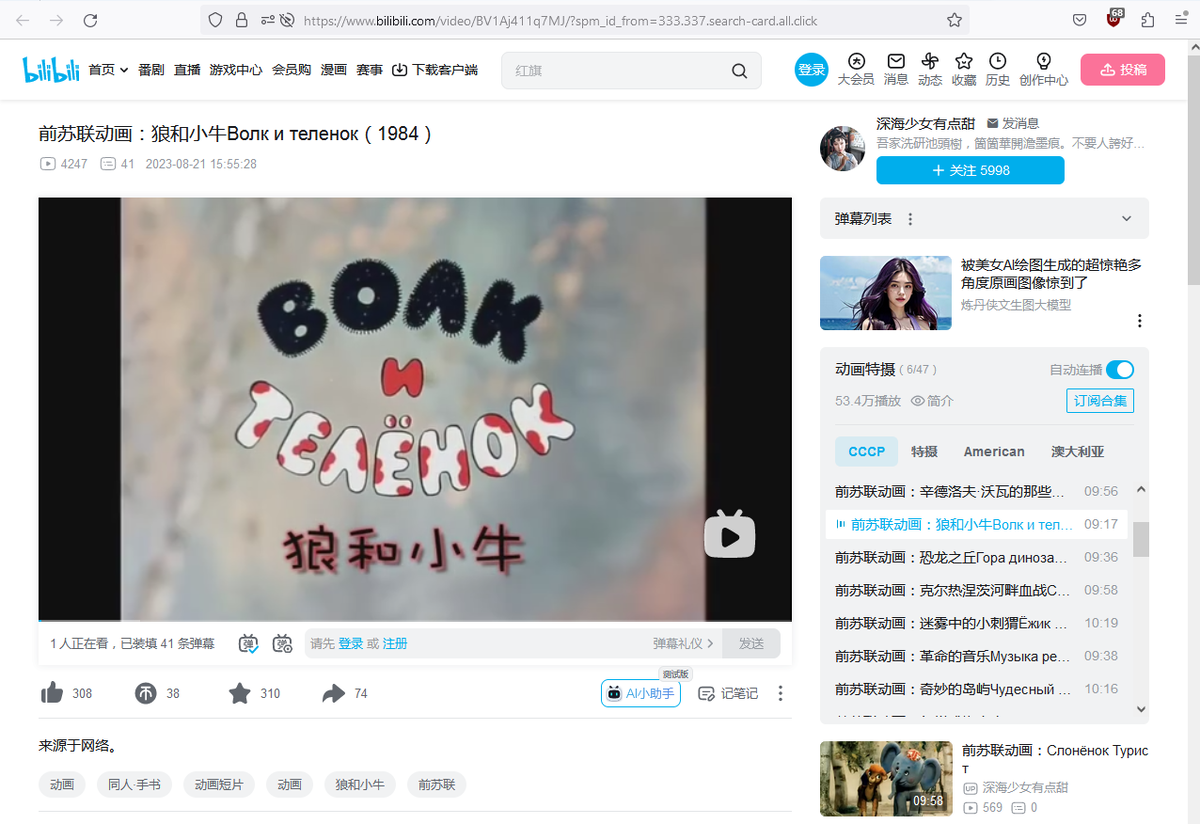Screen dimensions: 1200x824
Task: Click the bilibili logo
Action: tap(50, 70)
